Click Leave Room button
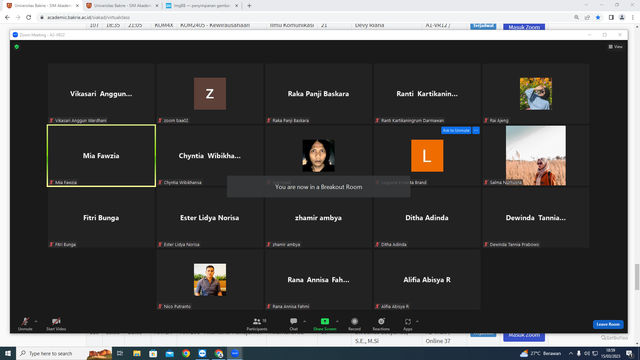Viewport: 640px width, 360px height. 608,324
